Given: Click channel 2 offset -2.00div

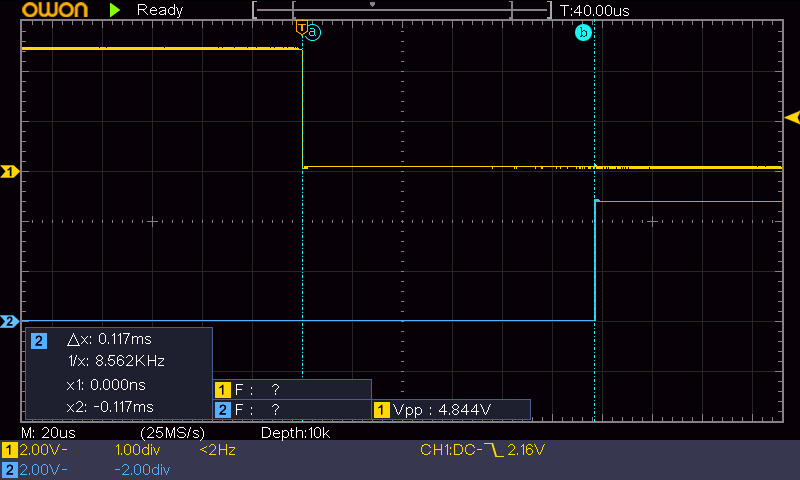Looking at the screenshot, I should (x=142, y=469).
